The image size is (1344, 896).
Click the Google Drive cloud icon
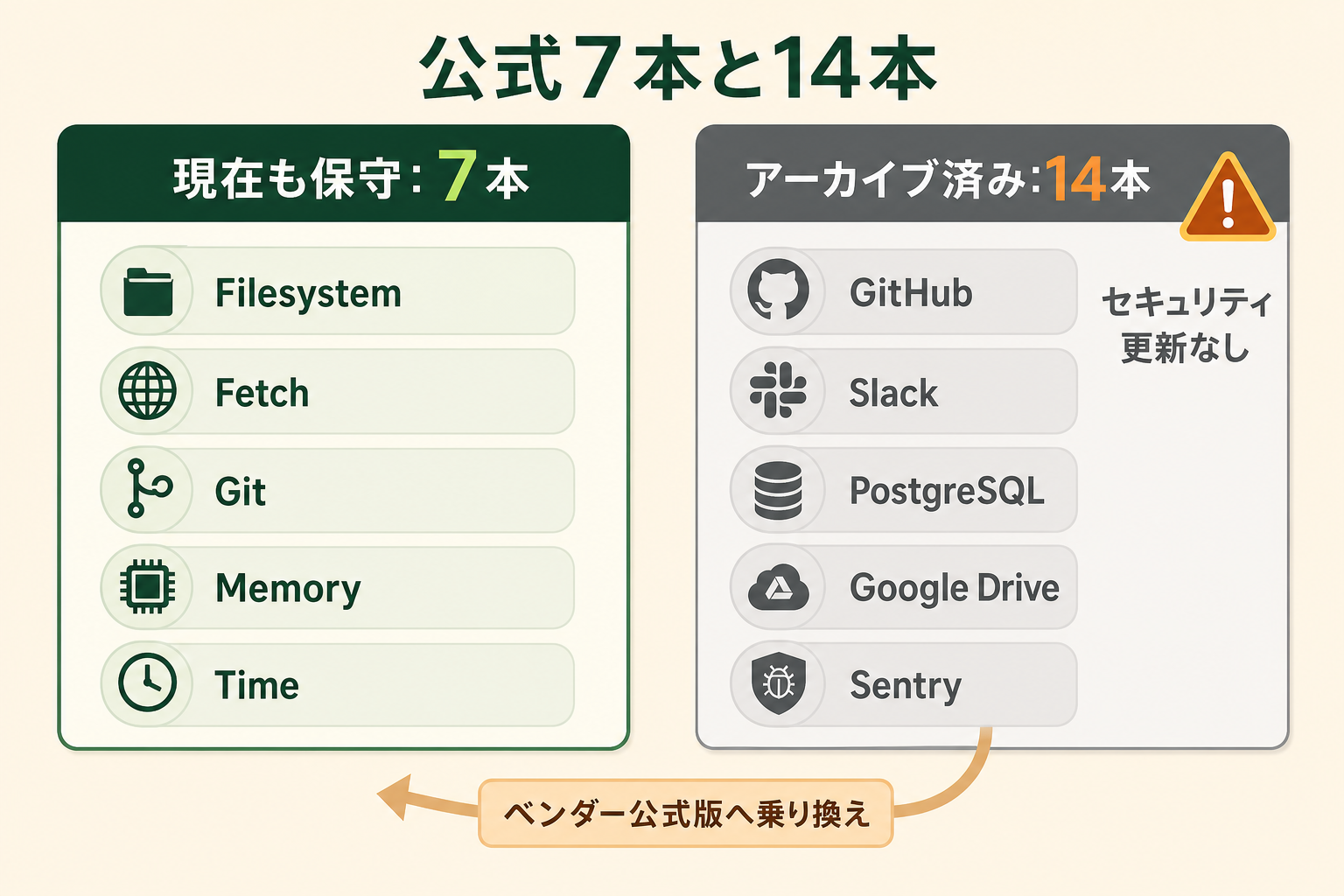click(778, 588)
